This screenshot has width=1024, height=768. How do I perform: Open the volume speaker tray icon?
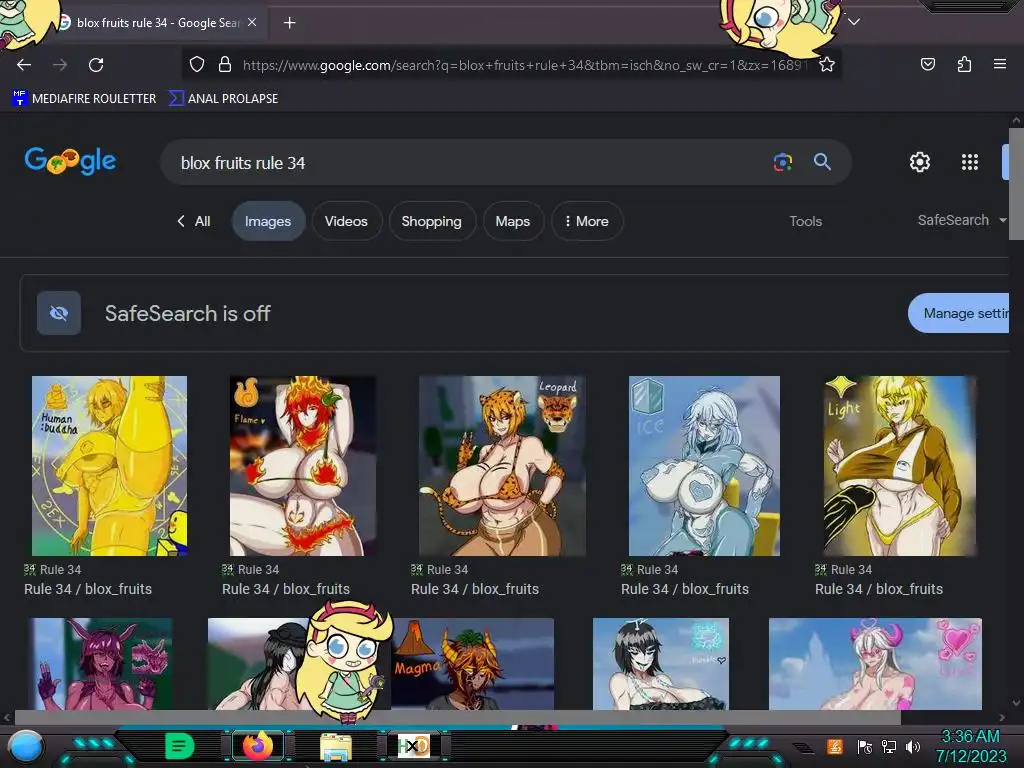912,746
